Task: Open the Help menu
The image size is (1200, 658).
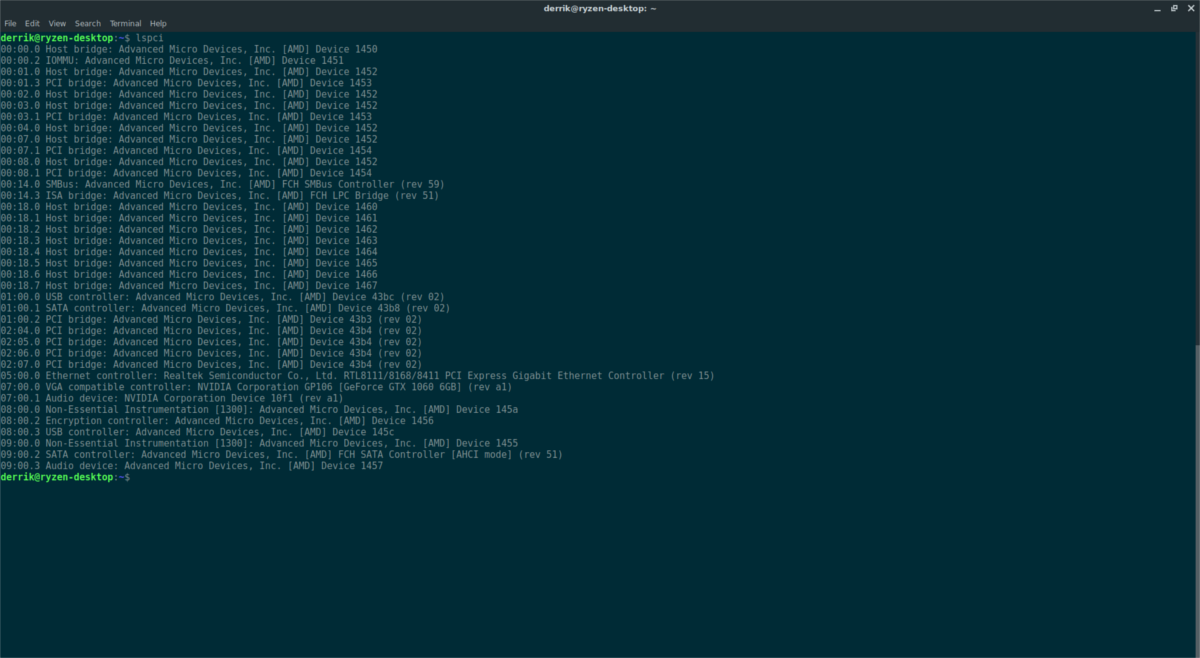Action: click(158, 23)
